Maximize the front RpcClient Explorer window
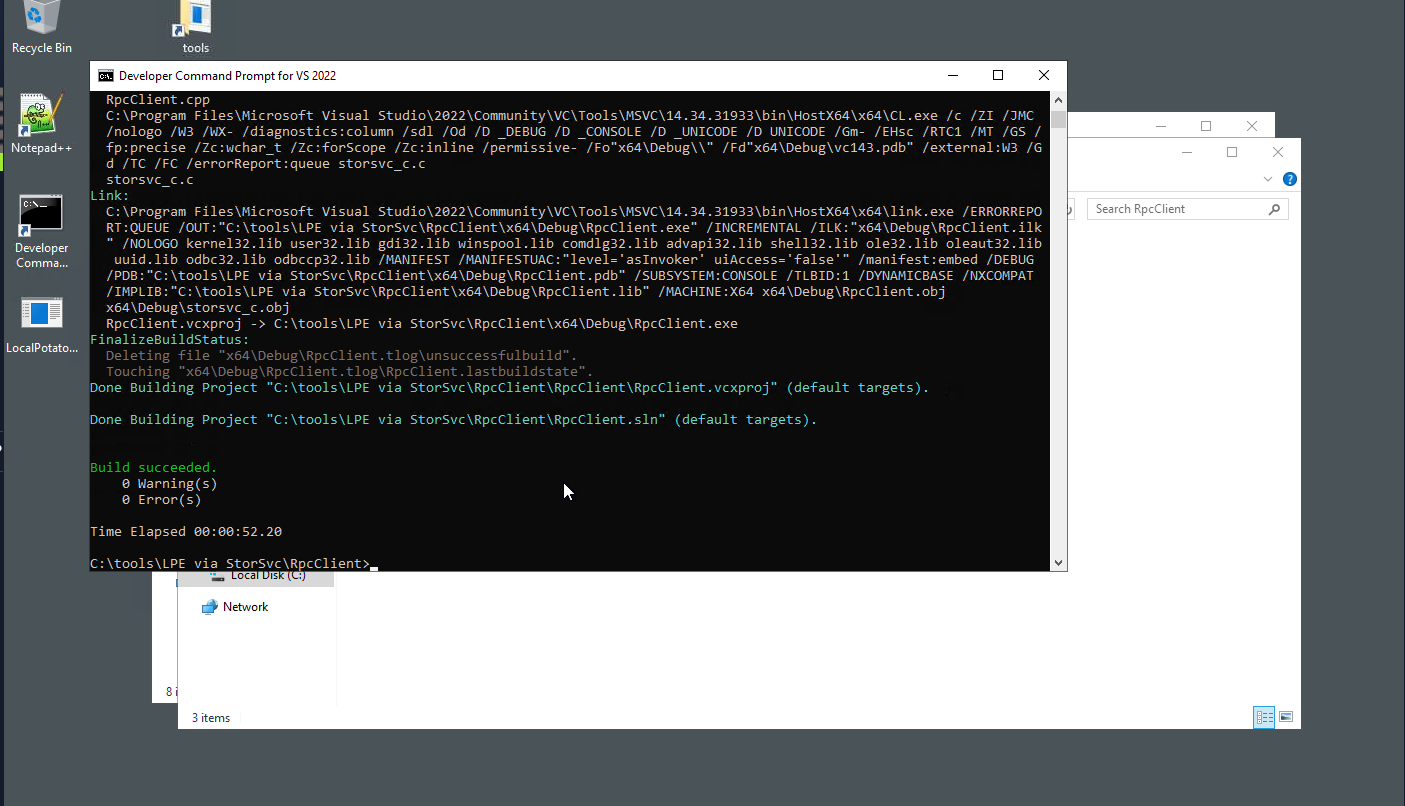Viewport: 1405px width, 806px height. [x=1232, y=152]
